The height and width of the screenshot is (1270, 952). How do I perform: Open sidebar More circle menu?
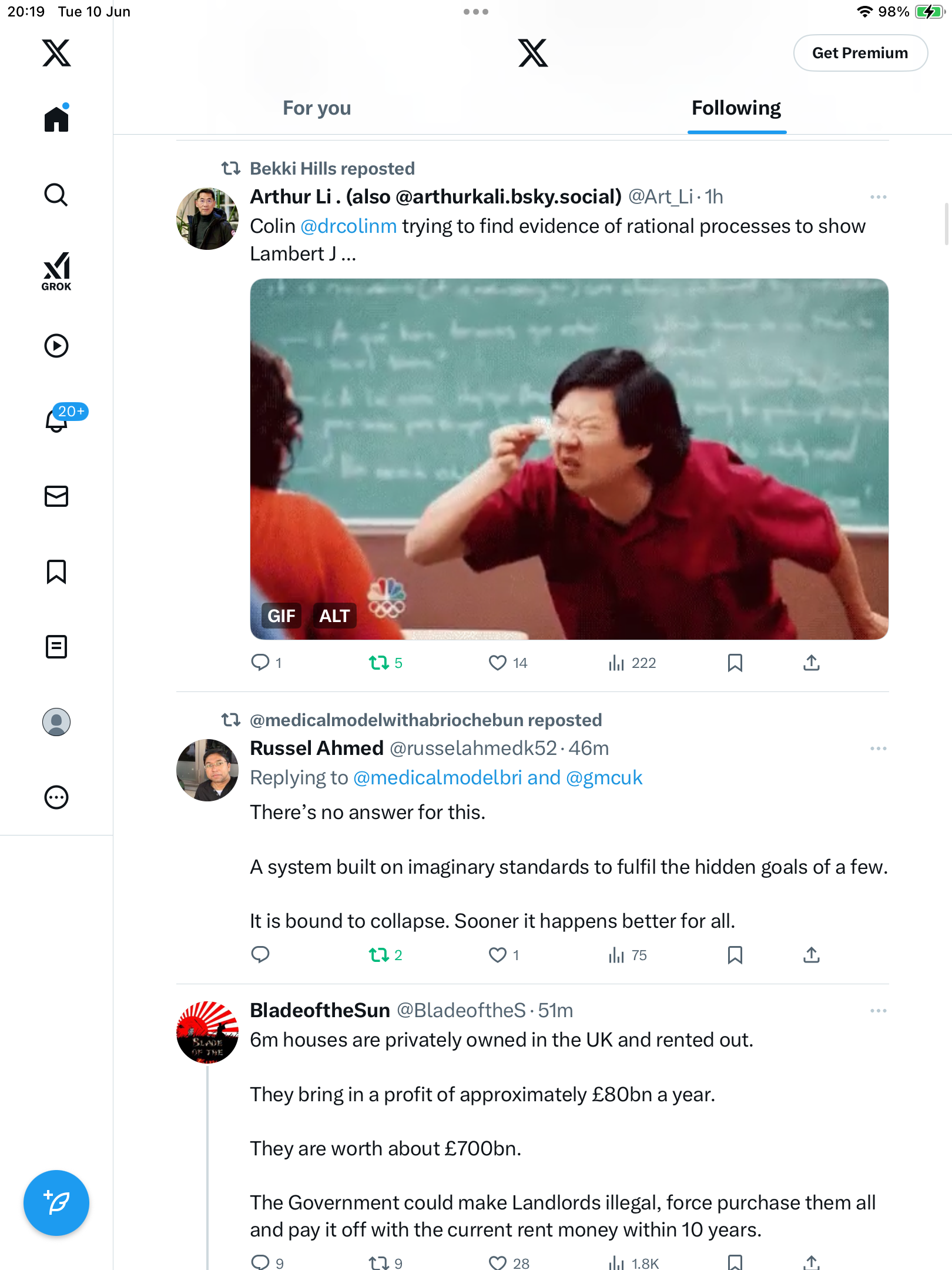coord(56,797)
